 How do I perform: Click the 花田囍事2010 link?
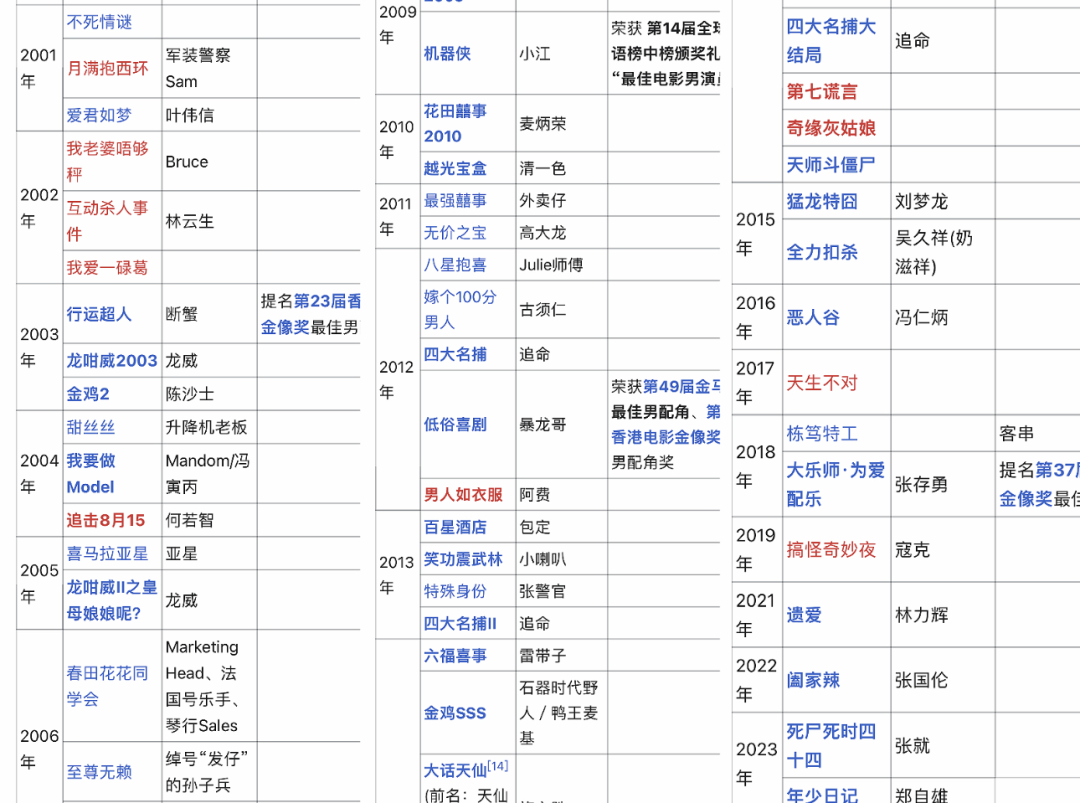[455, 124]
